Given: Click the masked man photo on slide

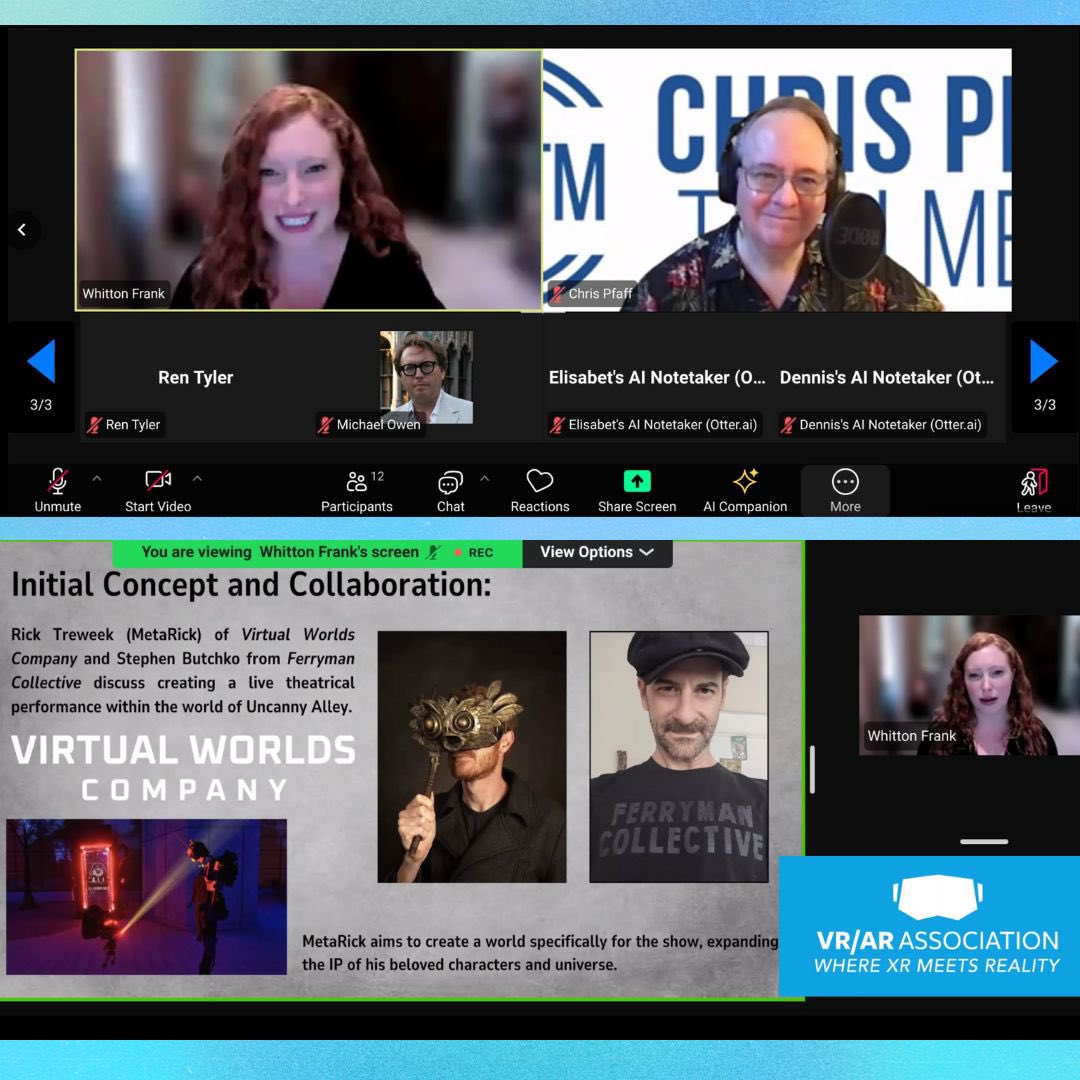Looking at the screenshot, I should tap(472, 757).
